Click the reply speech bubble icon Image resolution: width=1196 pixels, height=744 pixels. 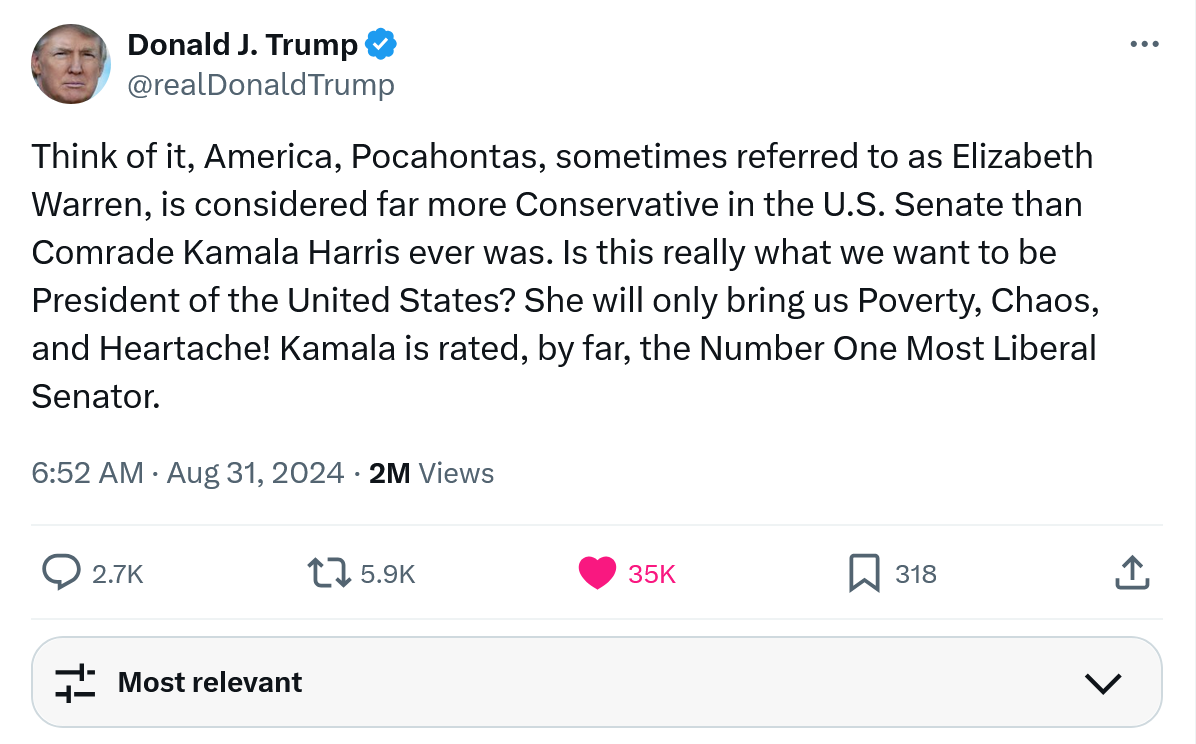(61, 573)
